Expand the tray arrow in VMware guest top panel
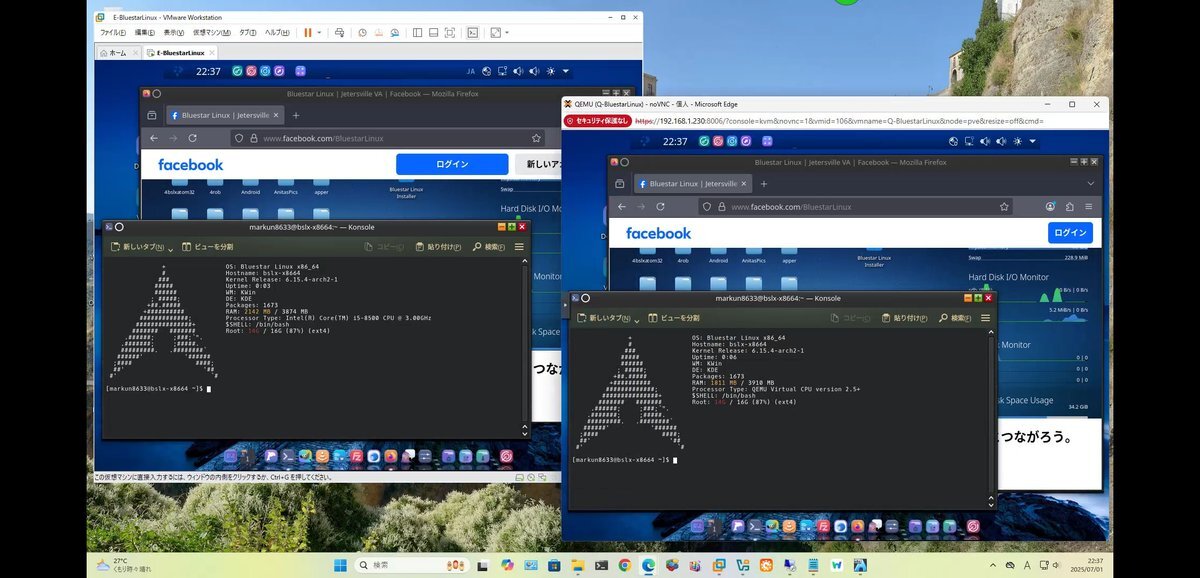The width and height of the screenshot is (1200, 578). [x=566, y=72]
